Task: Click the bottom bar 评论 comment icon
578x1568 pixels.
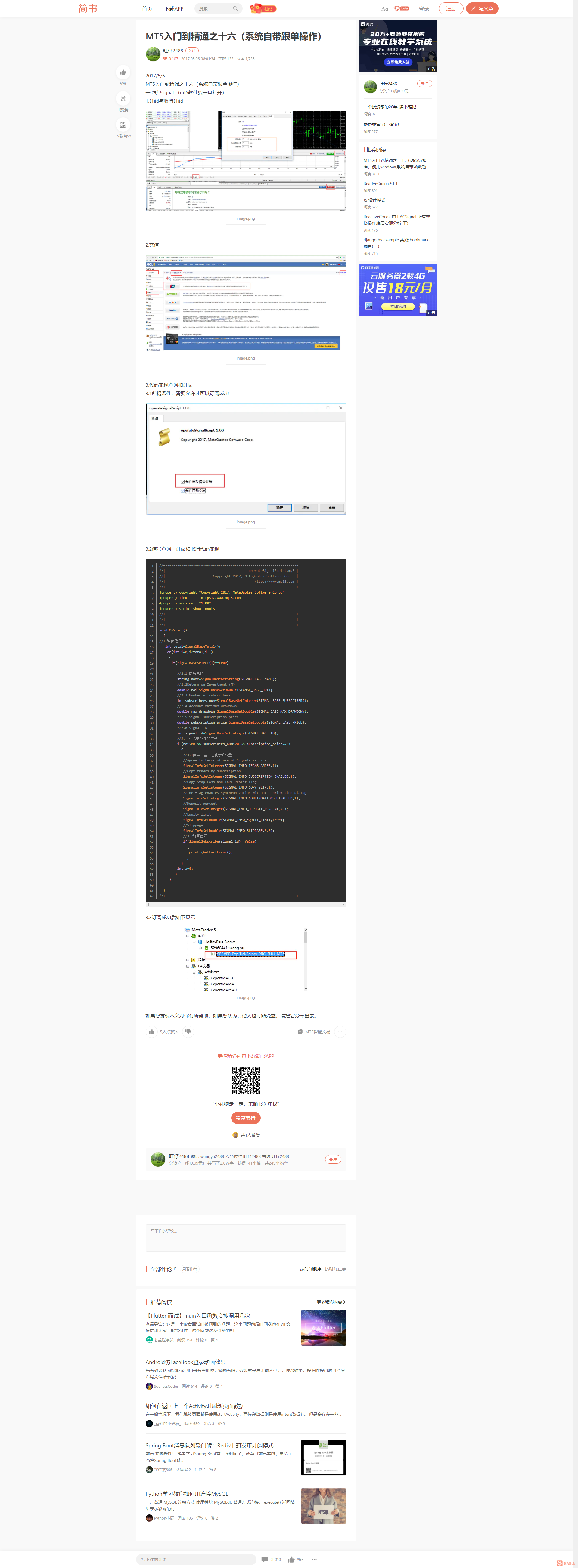Action: [265, 1559]
